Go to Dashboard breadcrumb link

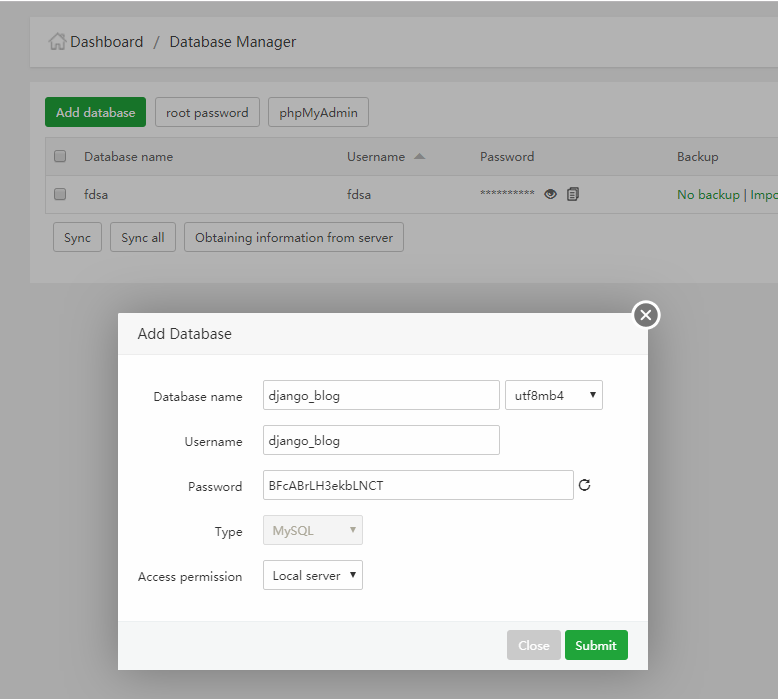pos(106,42)
